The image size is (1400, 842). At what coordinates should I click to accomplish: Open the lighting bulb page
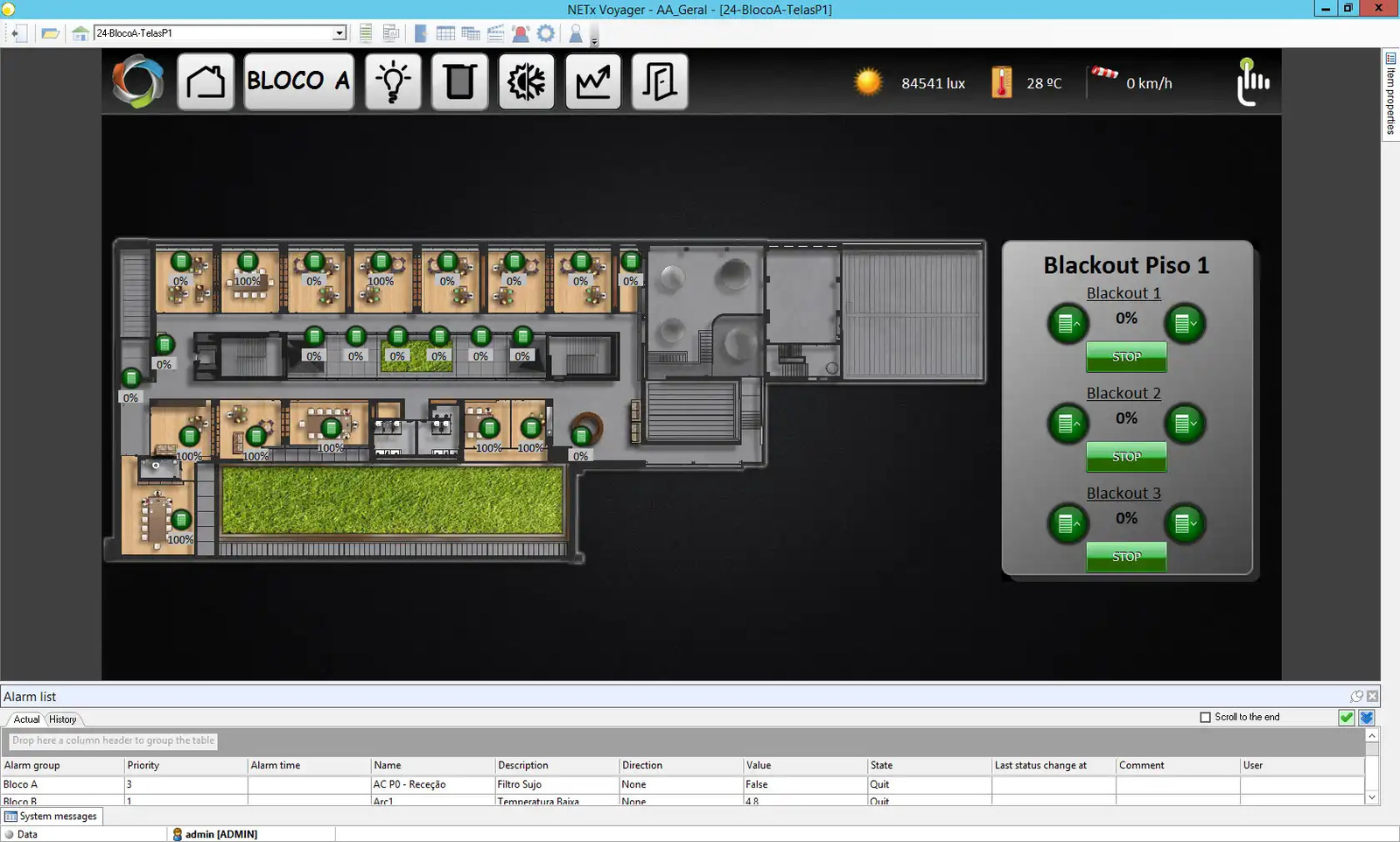tap(393, 82)
